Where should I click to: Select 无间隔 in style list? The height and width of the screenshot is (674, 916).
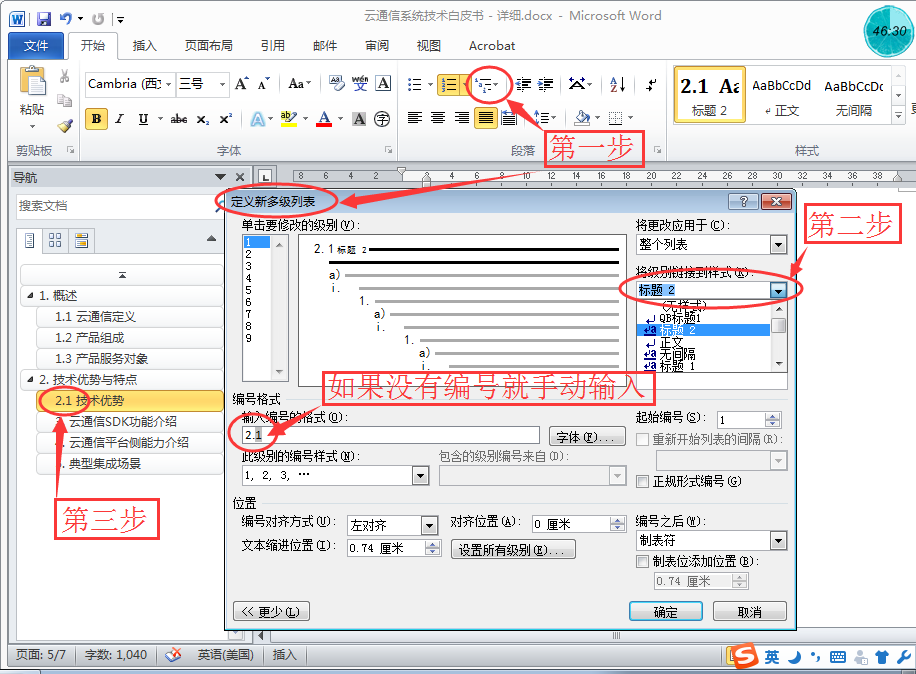[703, 354]
